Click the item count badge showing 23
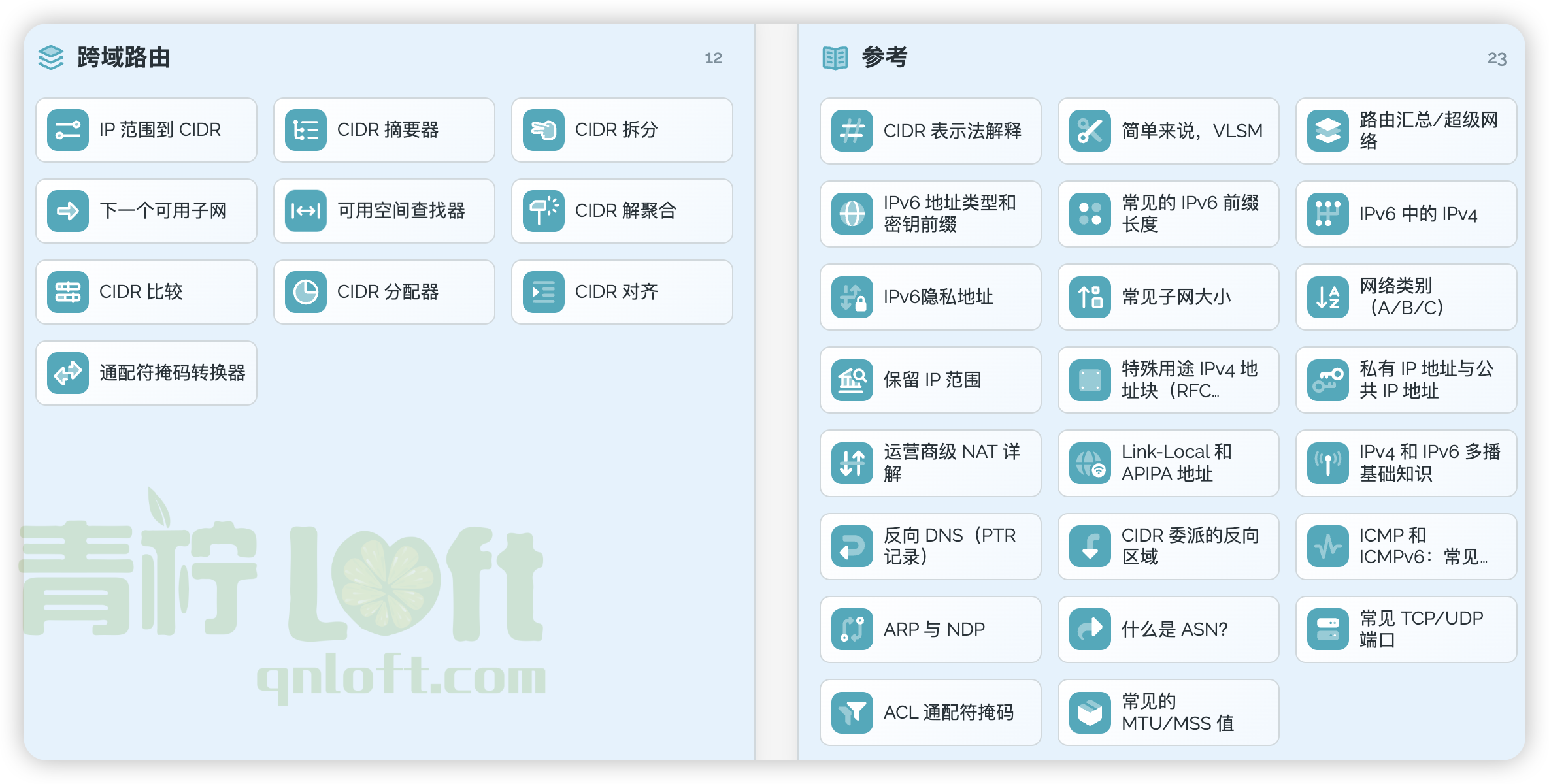The image size is (1549, 784). click(1497, 59)
